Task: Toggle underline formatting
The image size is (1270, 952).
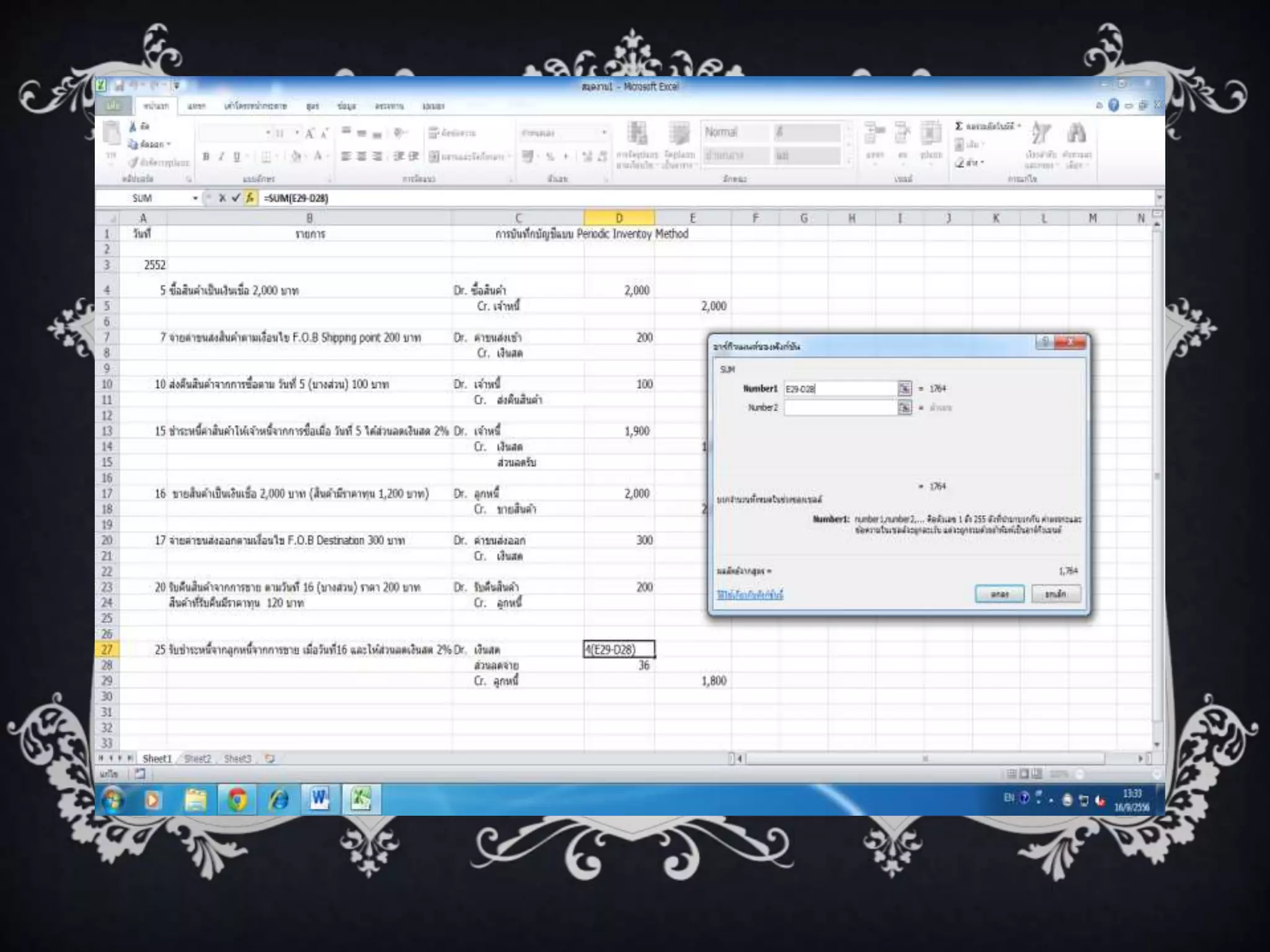Action: (236, 156)
